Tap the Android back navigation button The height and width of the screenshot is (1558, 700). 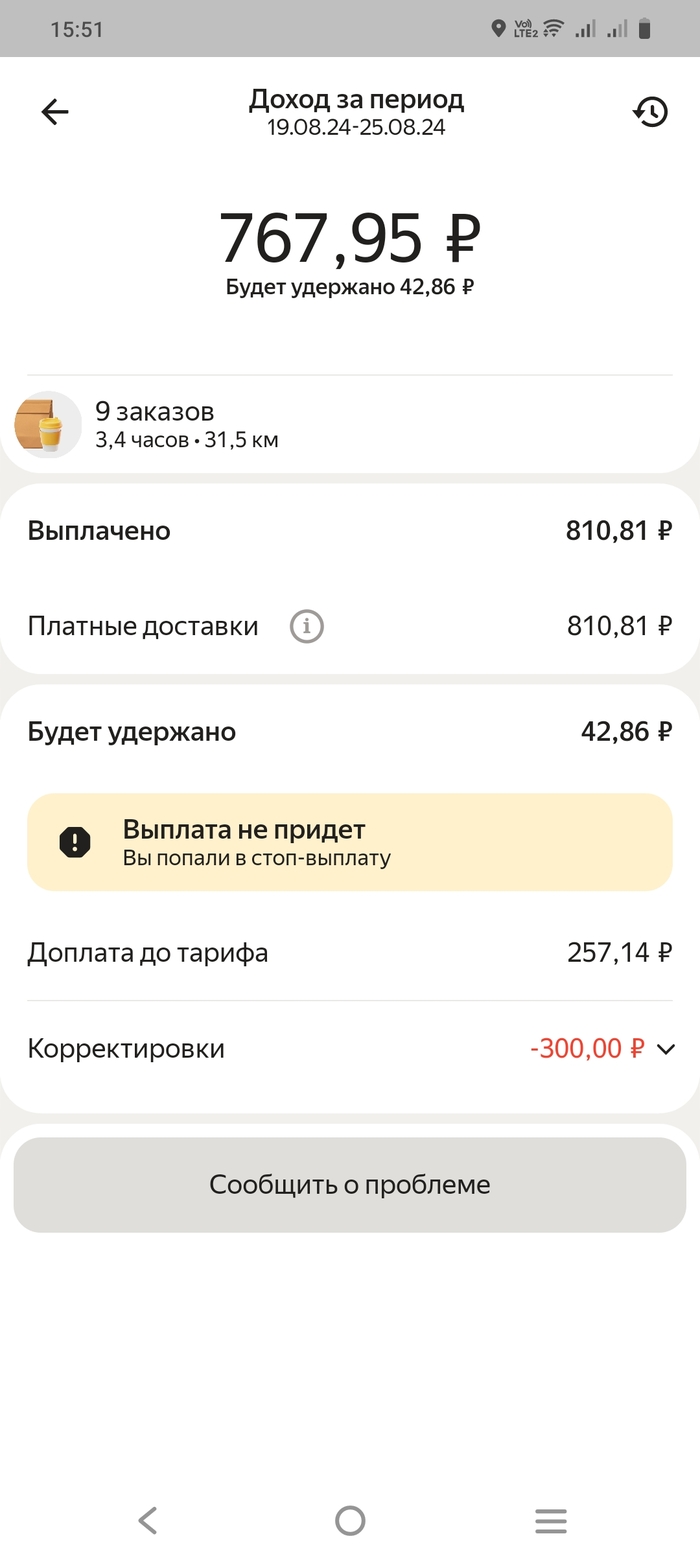(x=148, y=1521)
